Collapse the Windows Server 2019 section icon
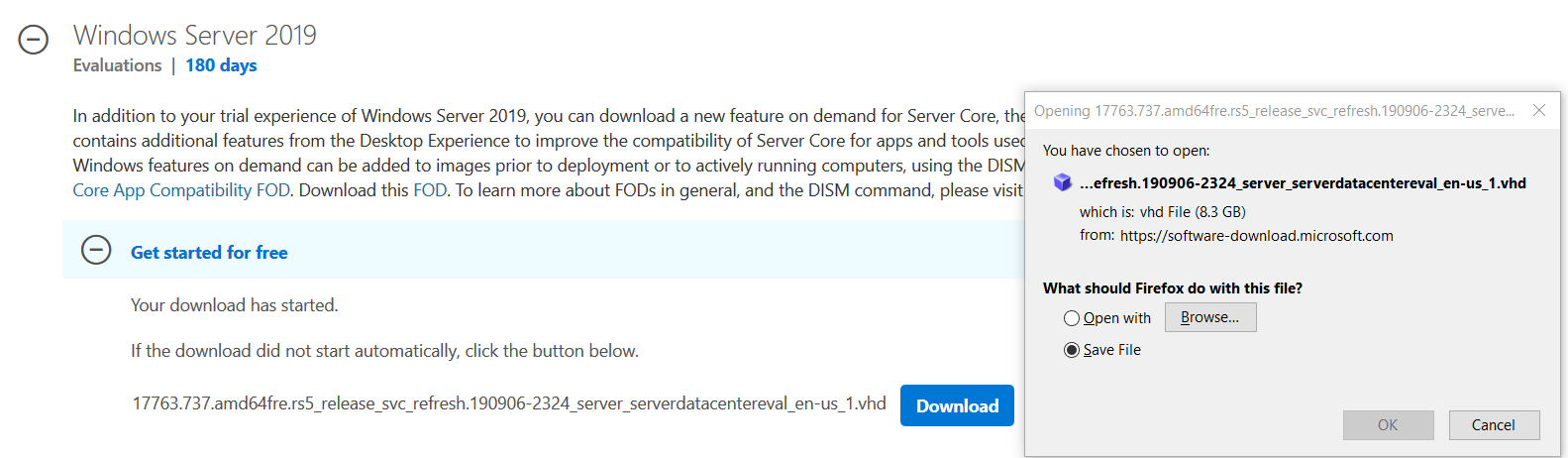Viewport: 1568px width, 458px height. (x=34, y=40)
